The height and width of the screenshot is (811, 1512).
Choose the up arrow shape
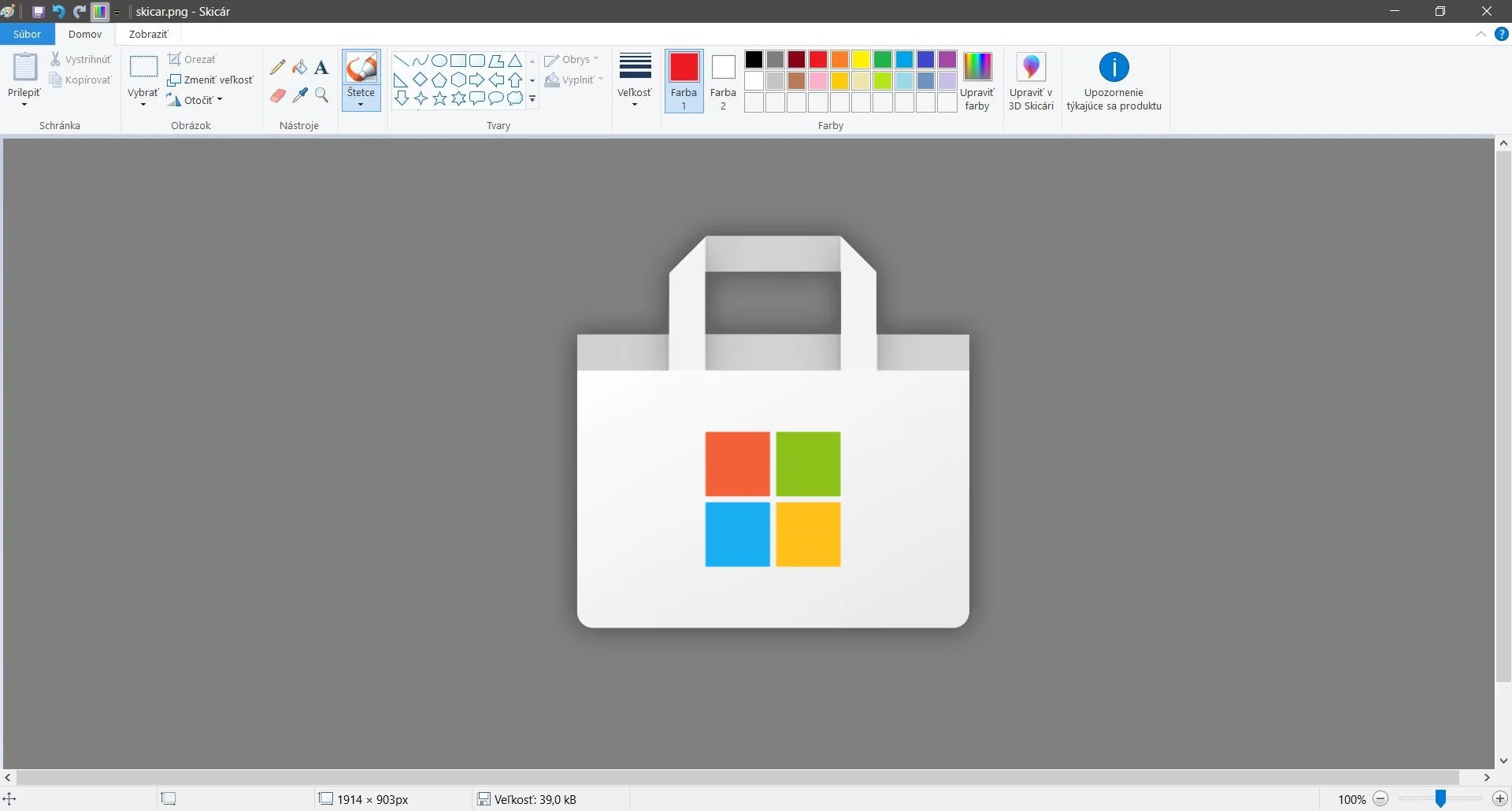click(x=514, y=80)
